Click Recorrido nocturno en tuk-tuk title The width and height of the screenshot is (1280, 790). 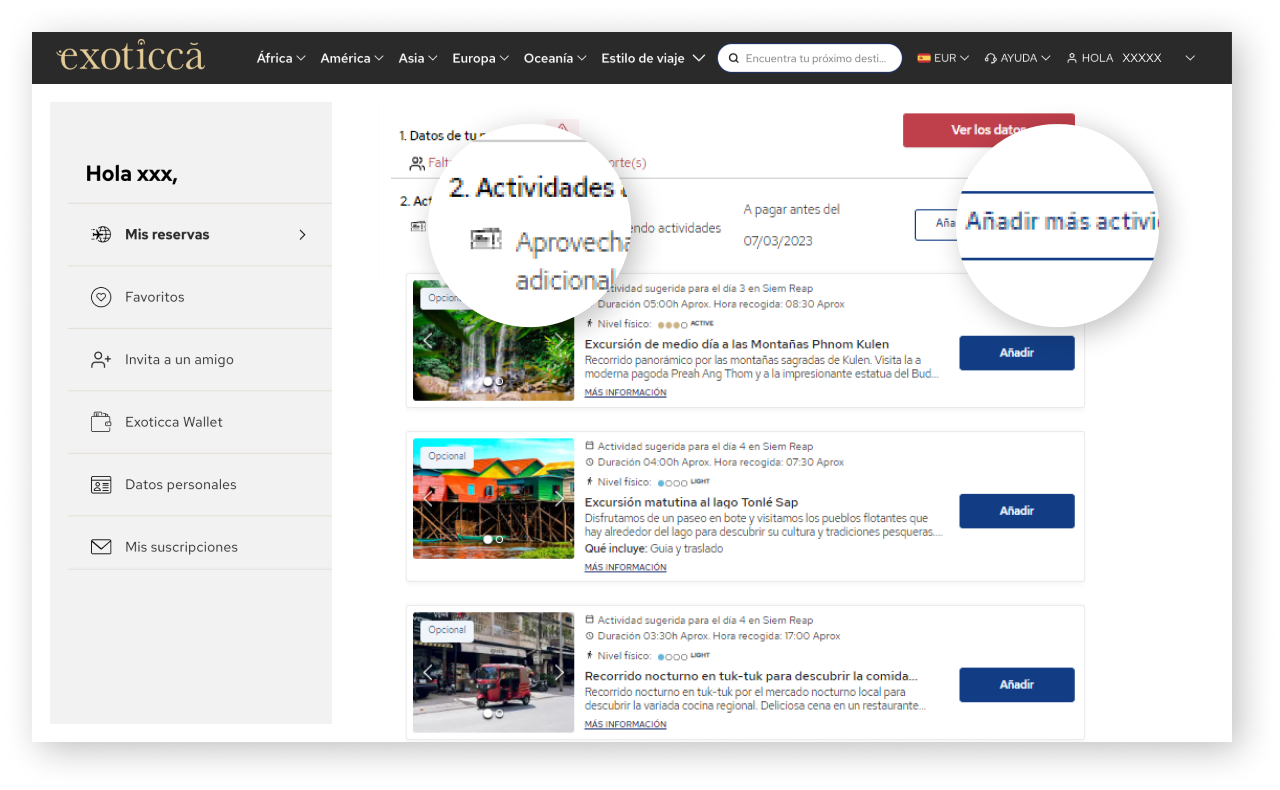[x=751, y=676]
